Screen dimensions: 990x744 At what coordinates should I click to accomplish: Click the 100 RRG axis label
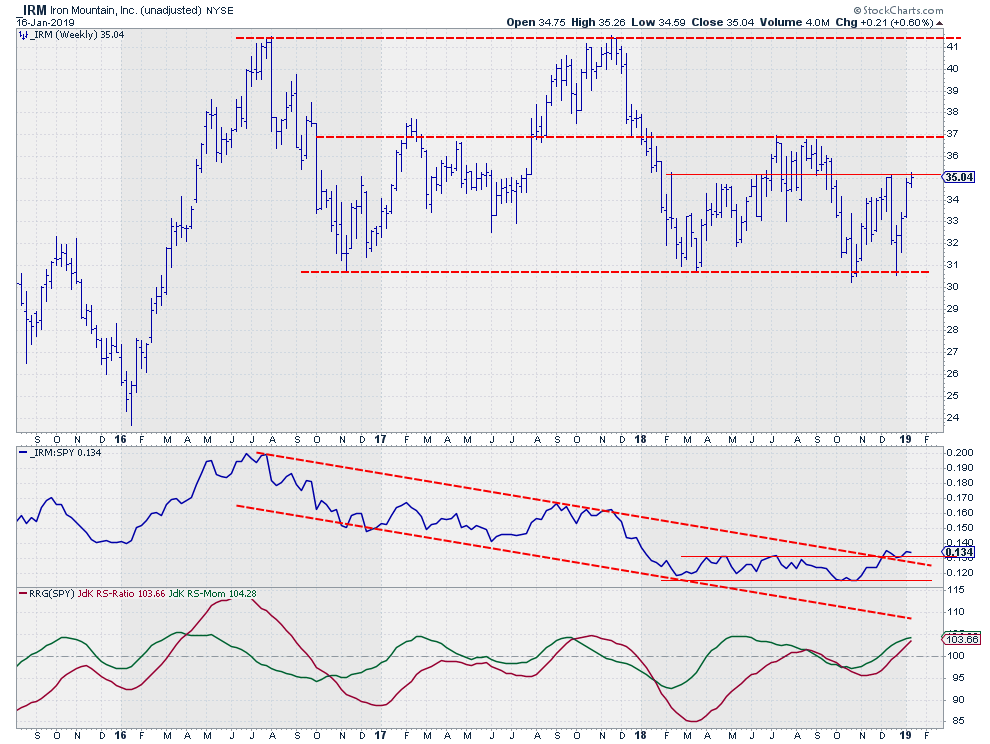point(955,656)
